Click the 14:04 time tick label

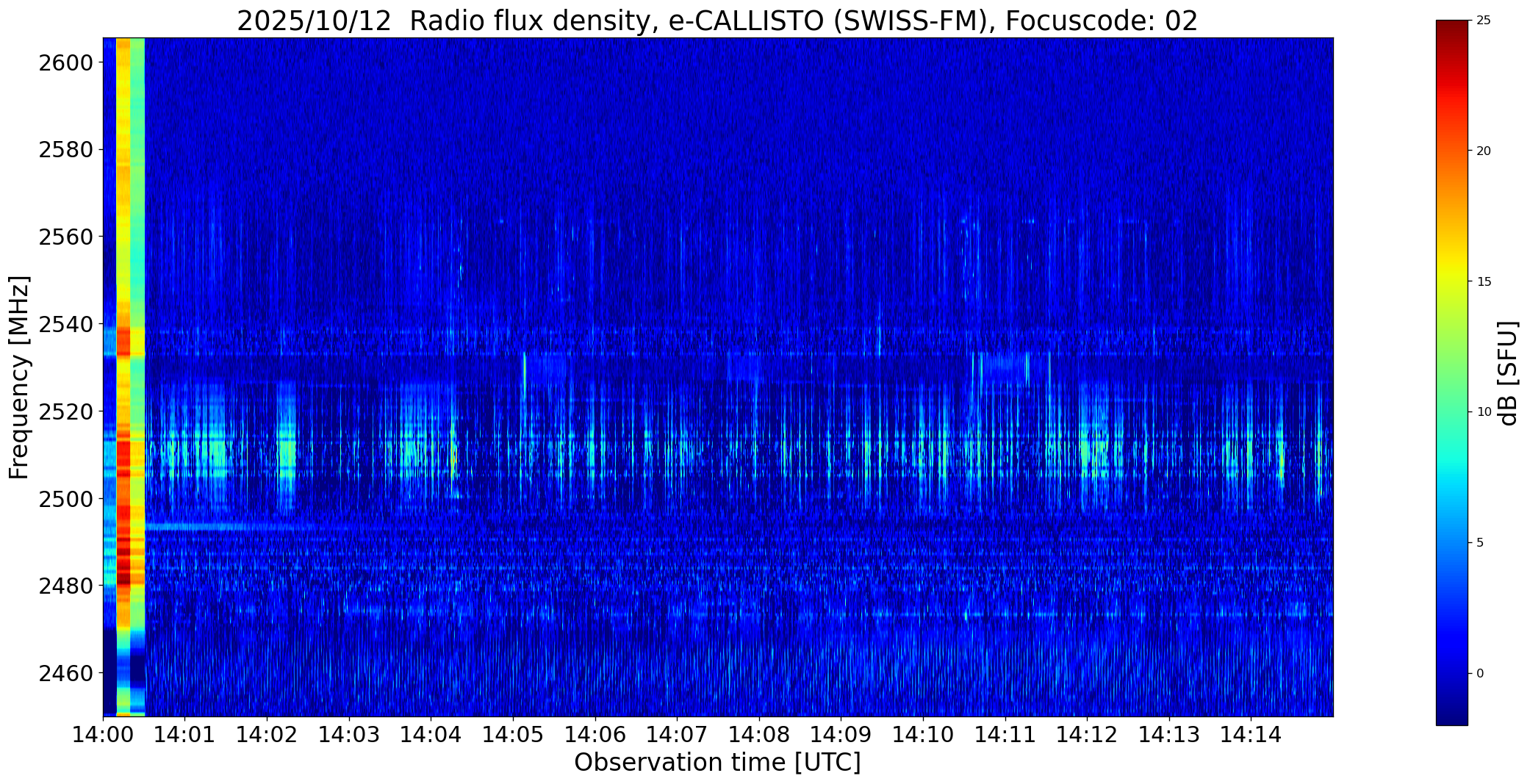[x=431, y=734]
